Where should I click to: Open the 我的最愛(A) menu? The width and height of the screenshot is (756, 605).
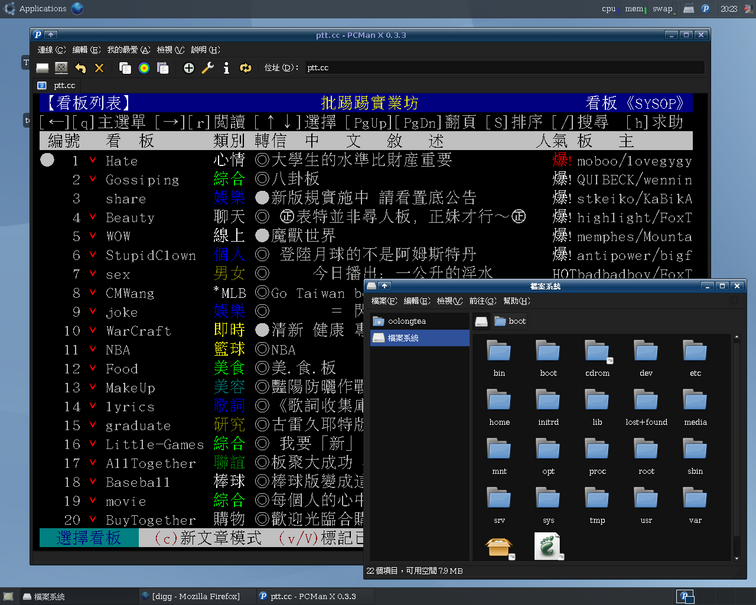pyautogui.click(x=128, y=50)
